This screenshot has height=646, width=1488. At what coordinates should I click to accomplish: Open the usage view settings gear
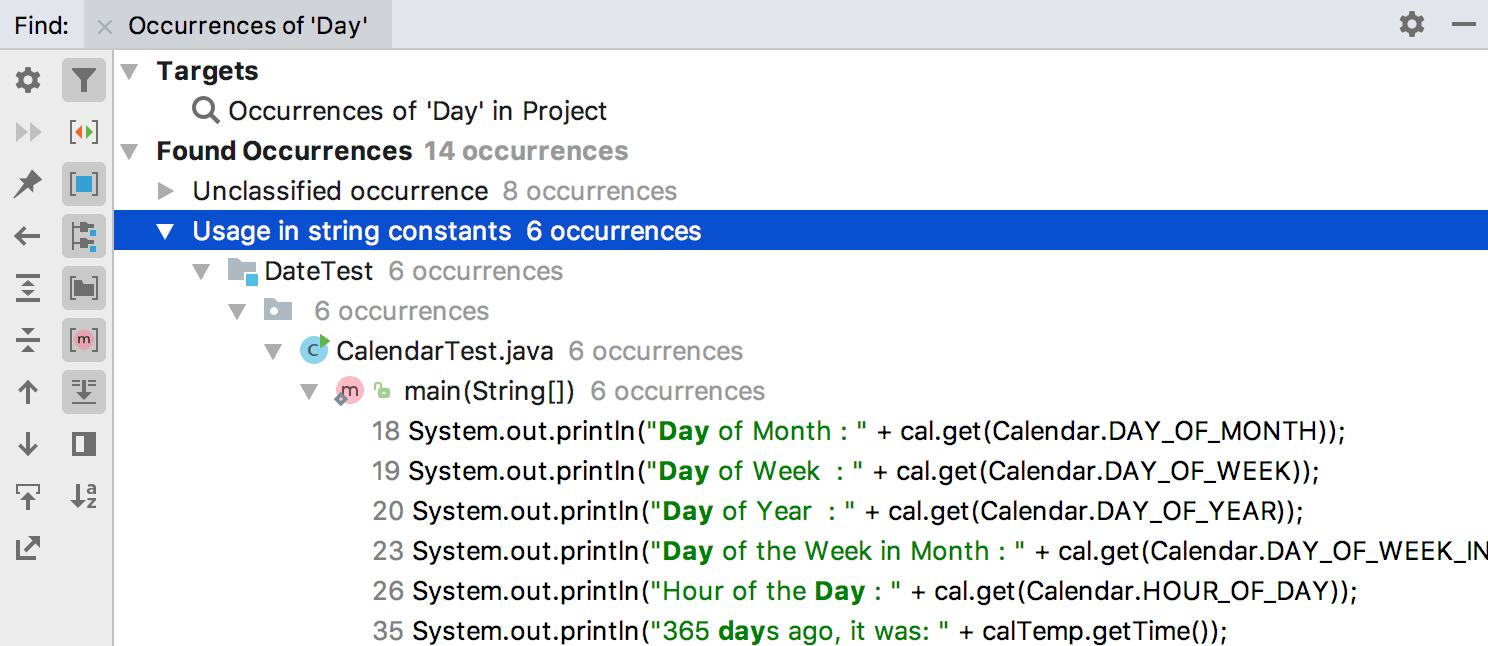27,80
